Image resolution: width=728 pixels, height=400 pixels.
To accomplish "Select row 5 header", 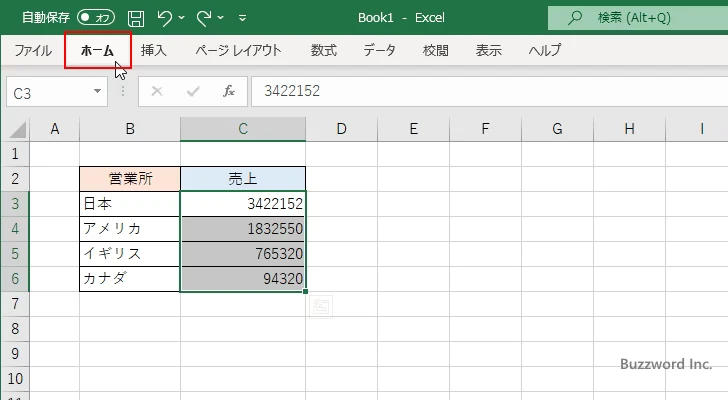I will click(x=15, y=254).
